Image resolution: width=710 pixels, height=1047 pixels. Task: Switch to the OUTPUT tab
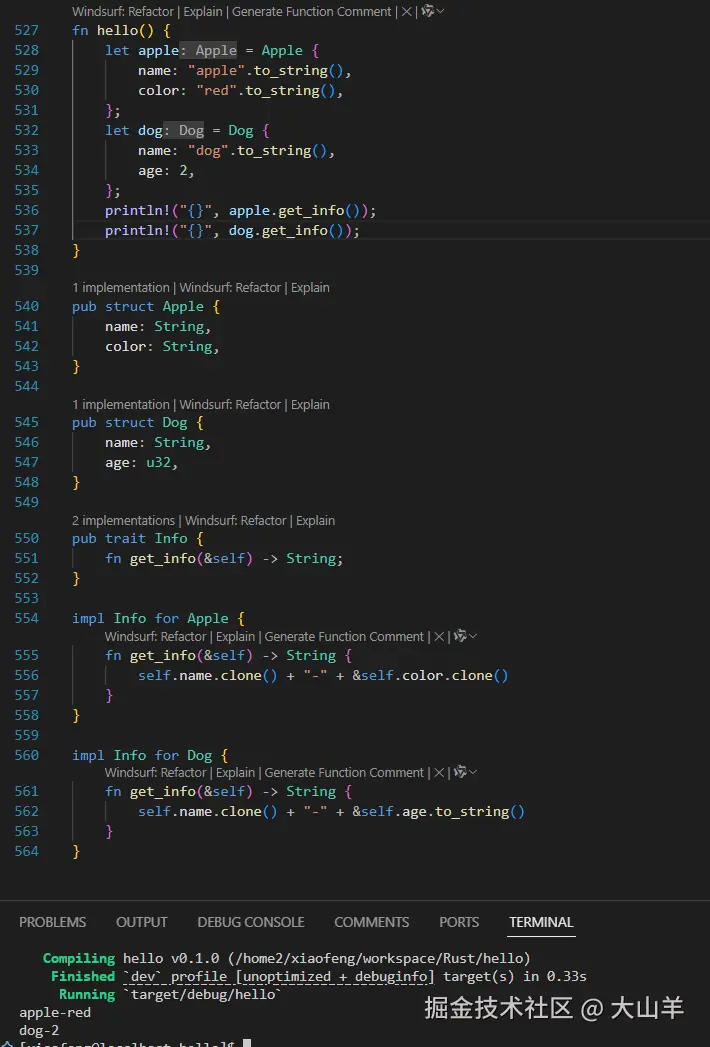(141, 922)
